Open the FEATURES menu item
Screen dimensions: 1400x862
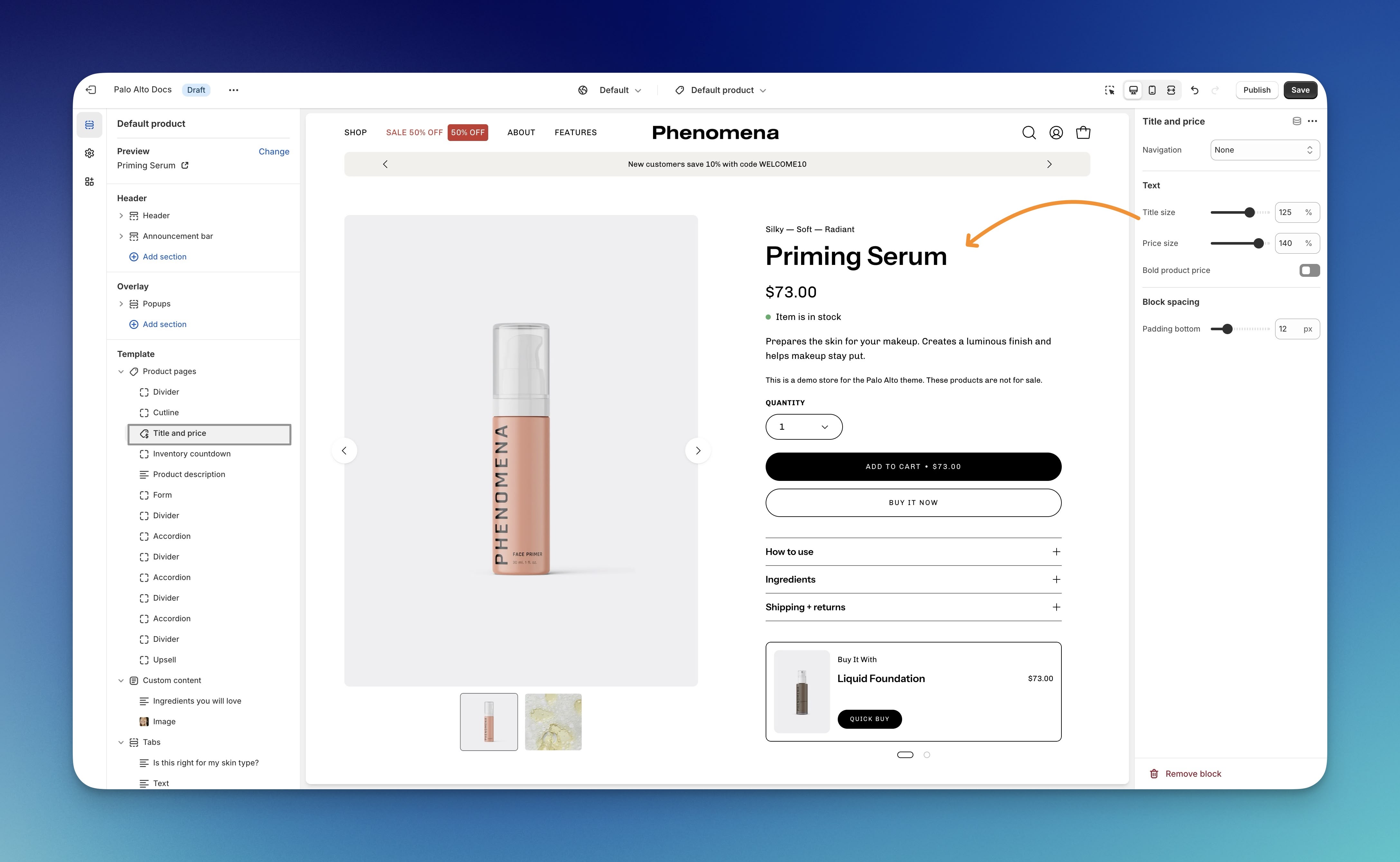[575, 132]
